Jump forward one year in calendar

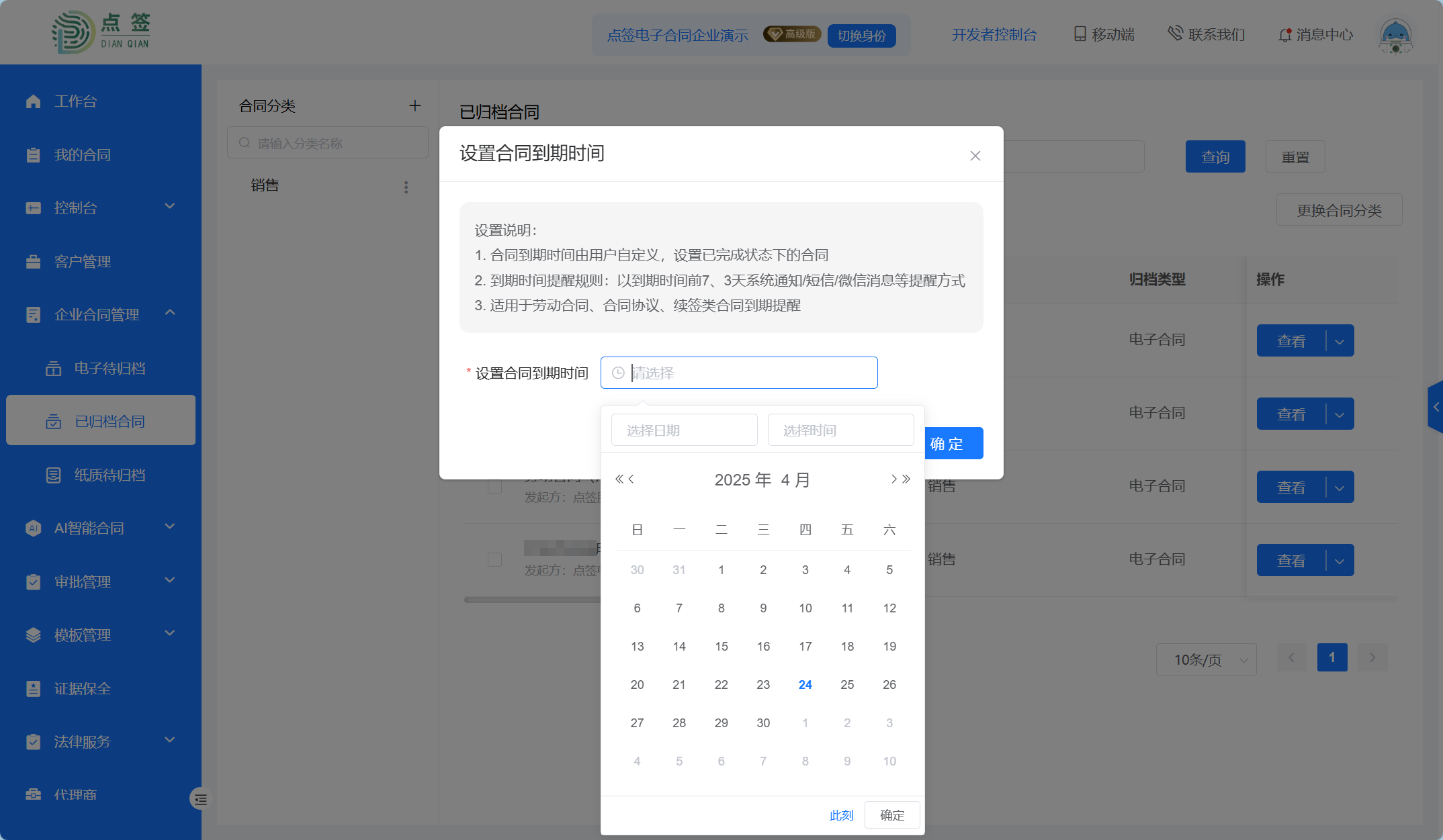[907, 479]
